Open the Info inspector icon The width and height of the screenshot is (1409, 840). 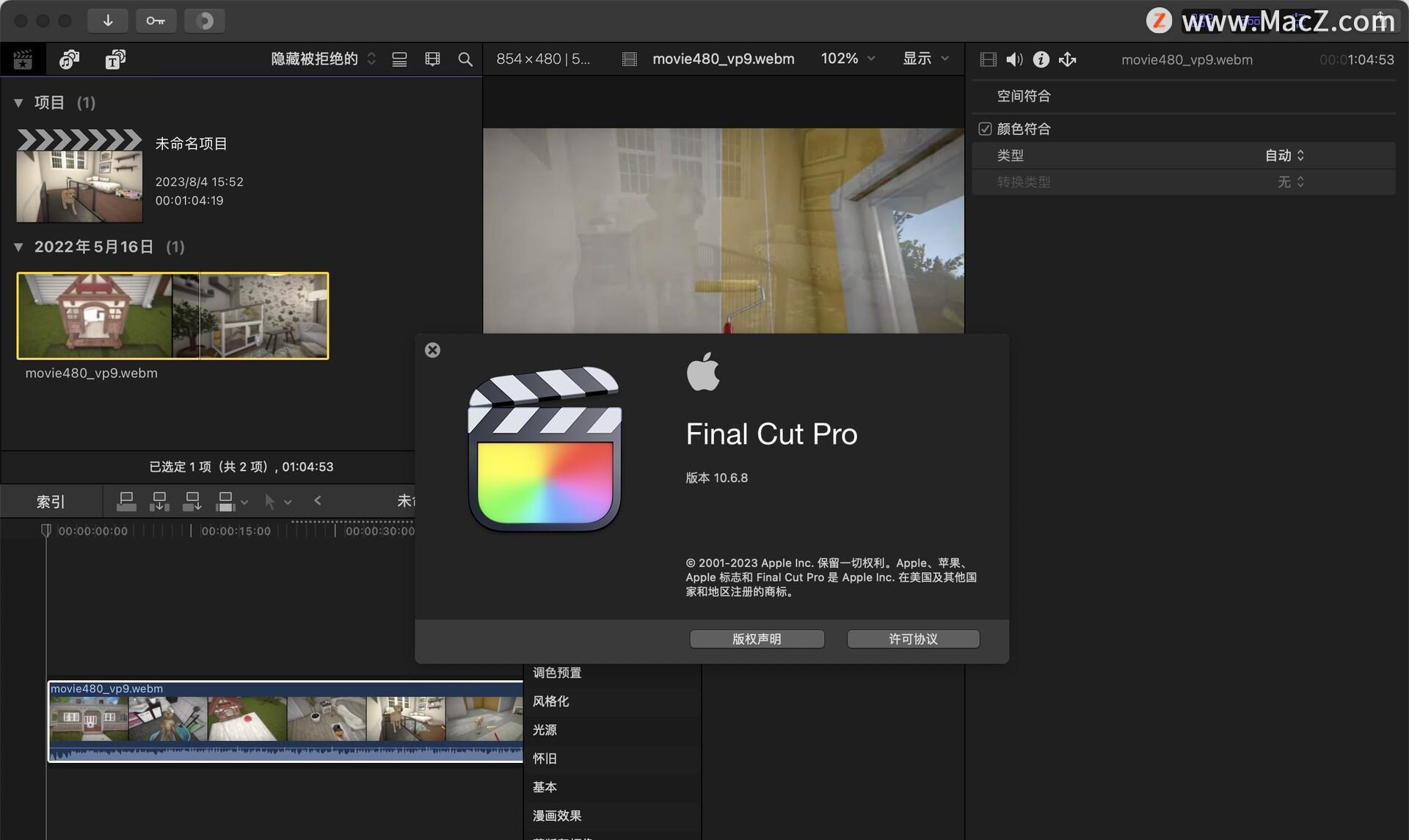[x=1041, y=59]
